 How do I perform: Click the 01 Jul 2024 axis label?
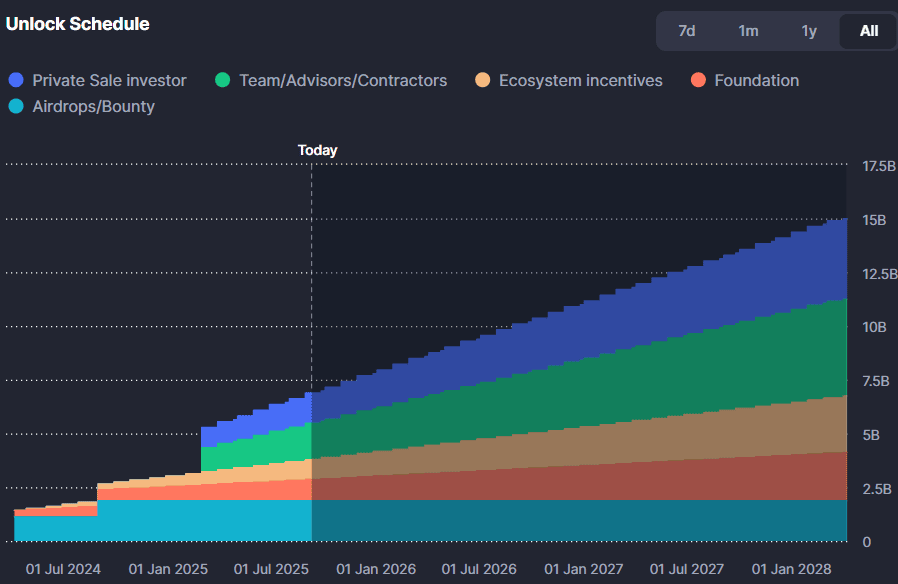63,568
